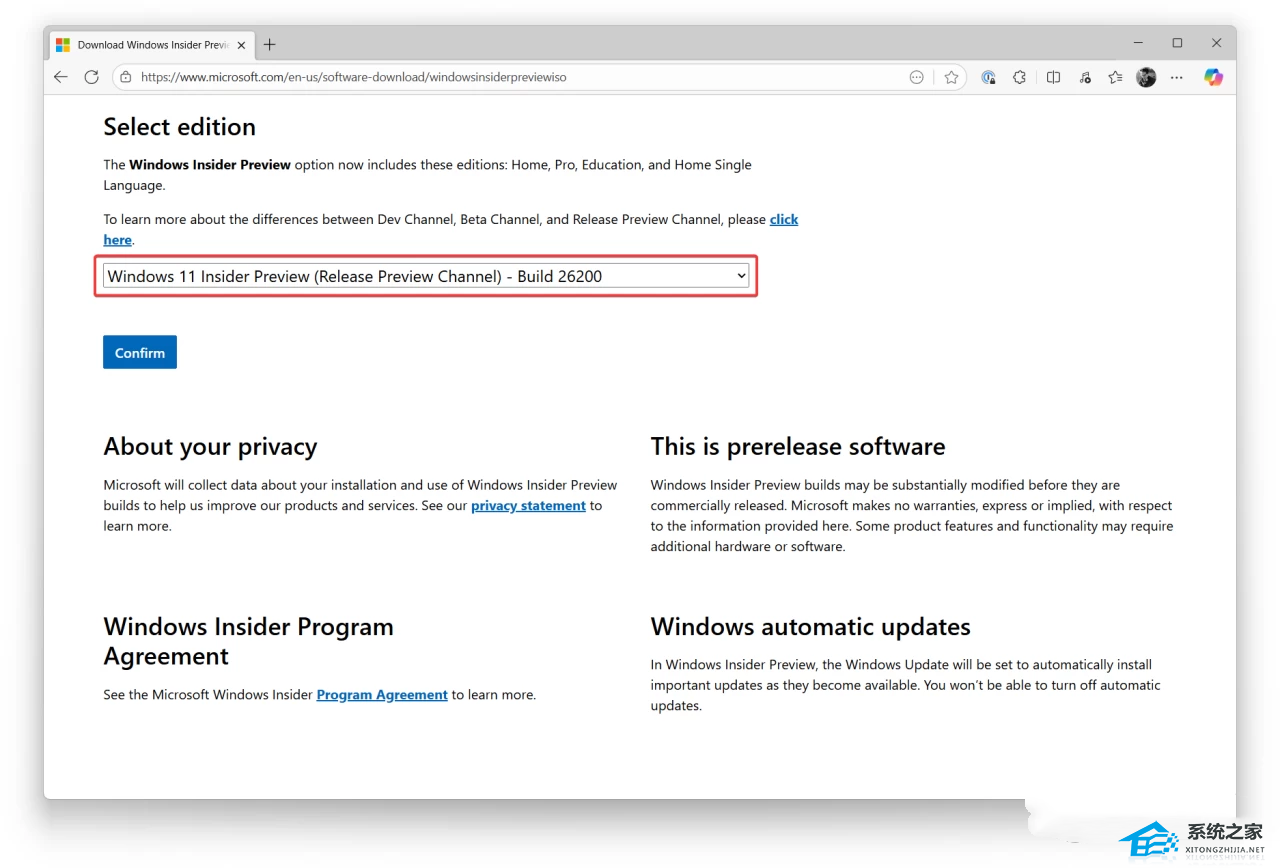This screenshot has width=1280, height=868.
Task: Add this page to favorites with the star
Action: click(951, 77)
